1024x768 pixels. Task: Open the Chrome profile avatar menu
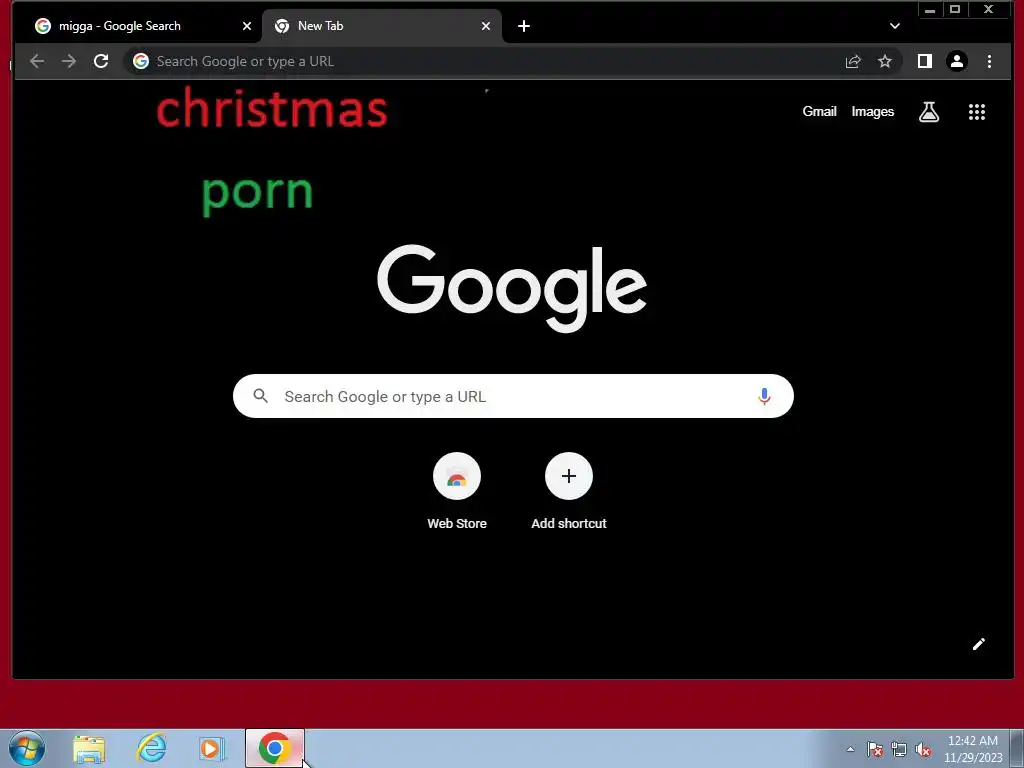point(957,61)
